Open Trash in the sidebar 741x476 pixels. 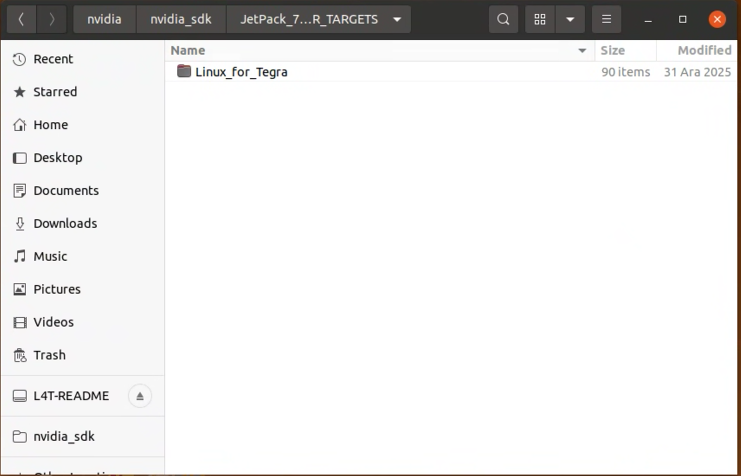point(83,355)
